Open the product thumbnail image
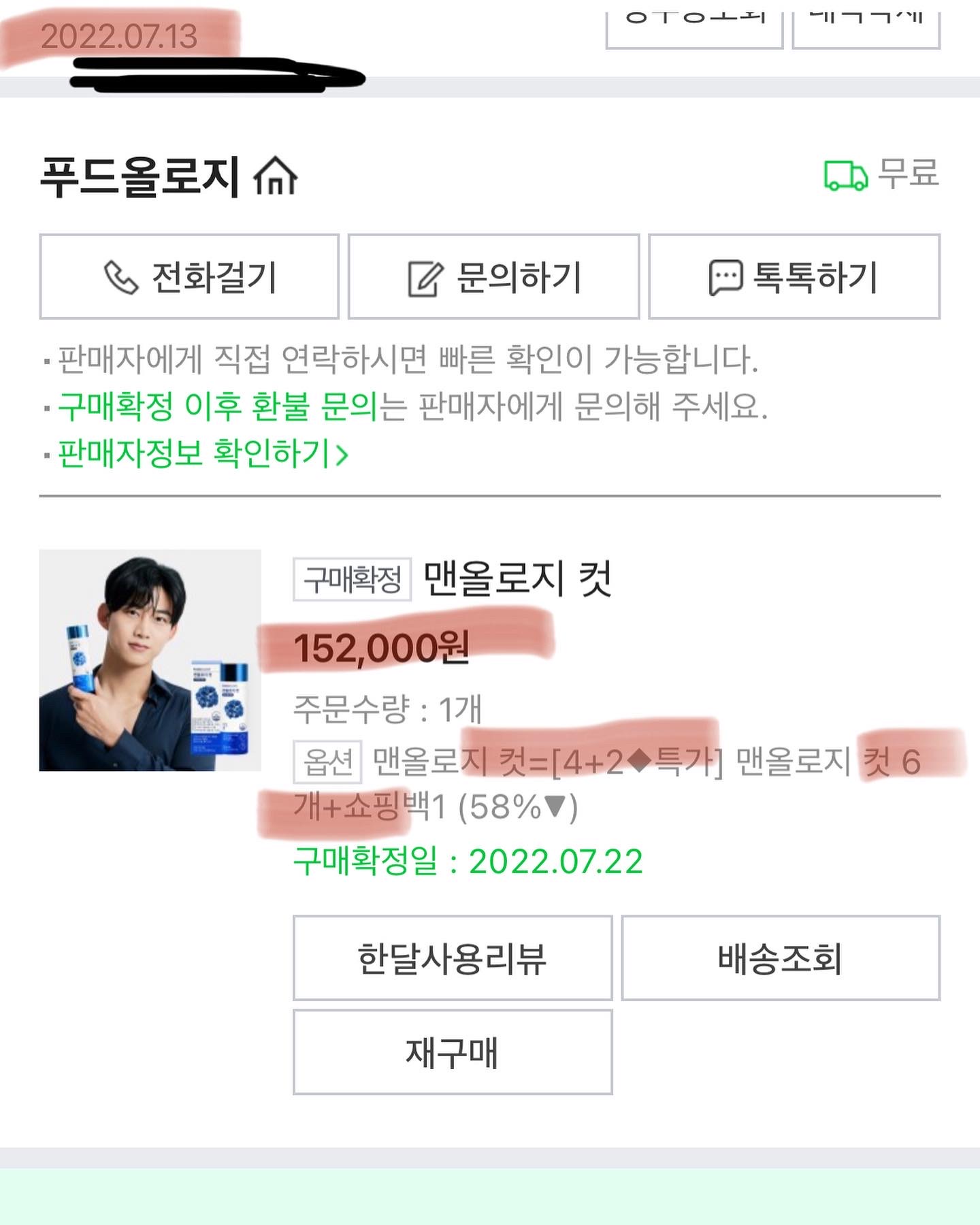This screenshot has width=980, height=1225. (x=150, y=660)
